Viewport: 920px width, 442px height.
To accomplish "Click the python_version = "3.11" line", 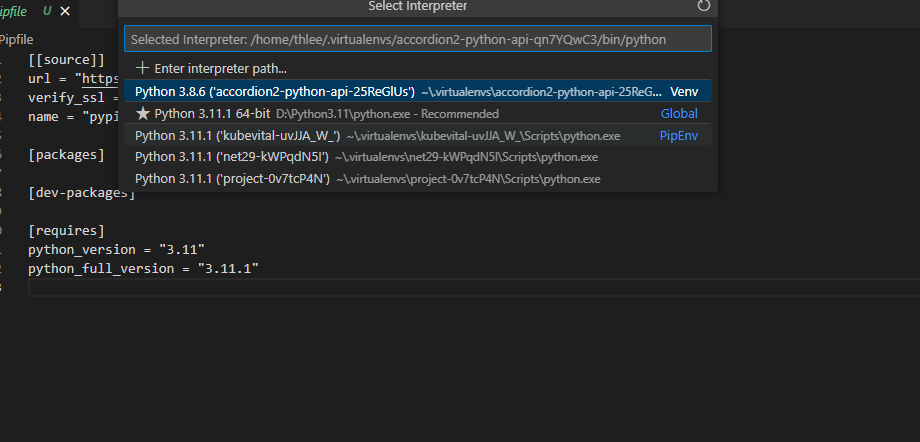I will (x=116, y=249).
